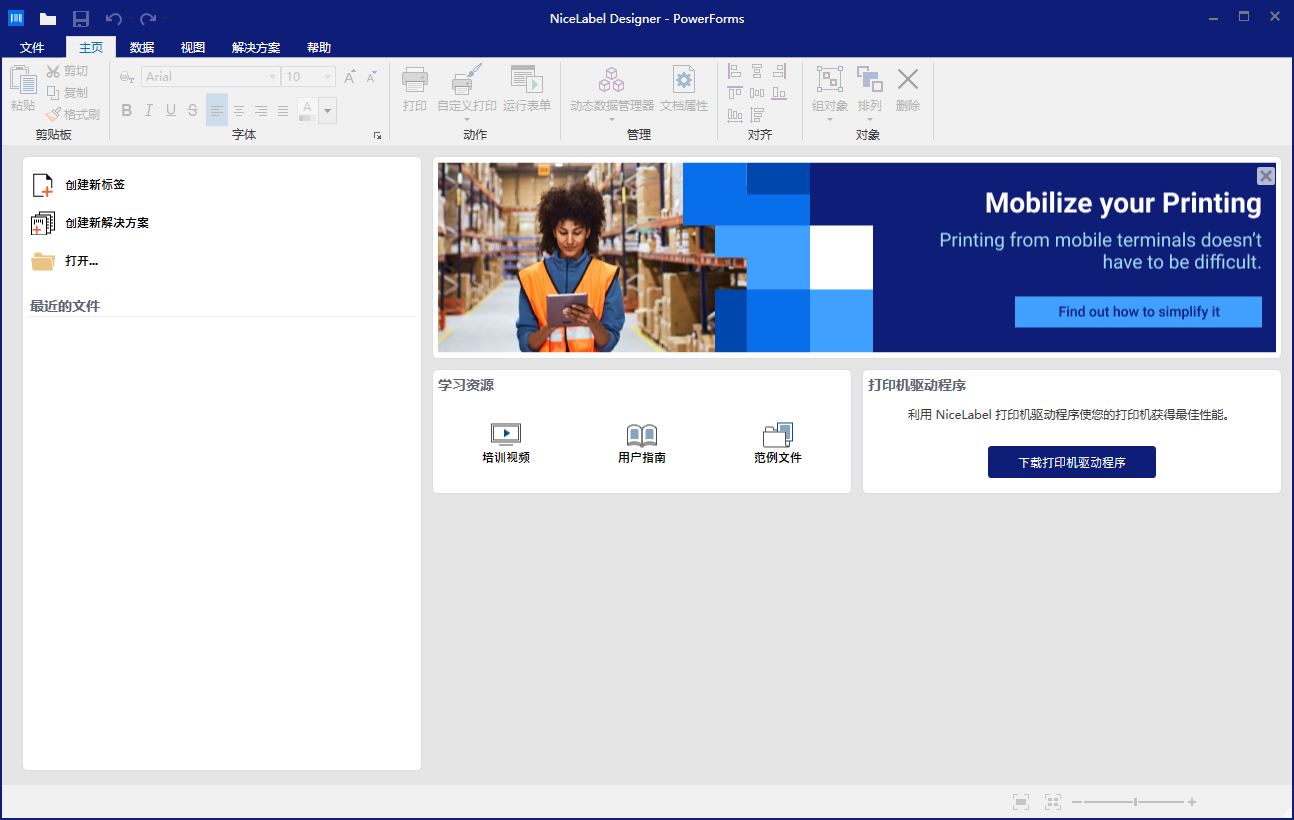Toggle bold text formatting
Viewport: 1294px width, 820px height.
click(x=127, y=110)
